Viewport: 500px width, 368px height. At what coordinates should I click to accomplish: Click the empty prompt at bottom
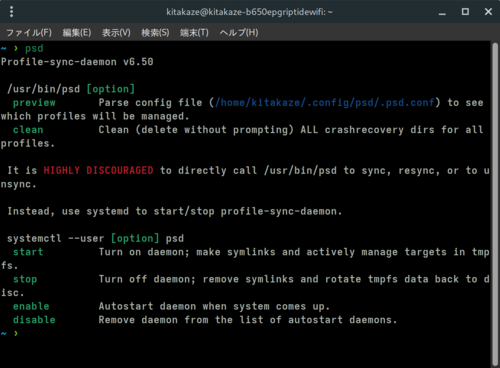click(x=9, y=333)
